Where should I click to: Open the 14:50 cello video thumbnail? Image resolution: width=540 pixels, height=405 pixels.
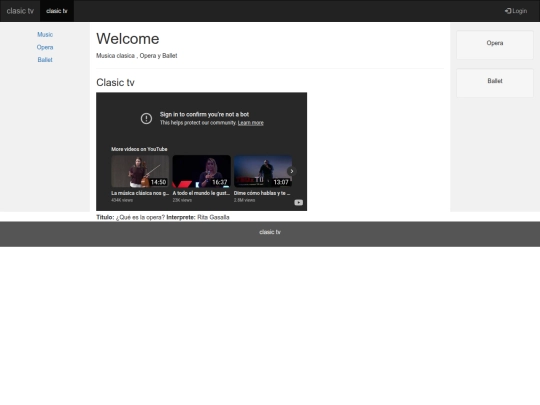pyautogui.click(x=140, y=171)
